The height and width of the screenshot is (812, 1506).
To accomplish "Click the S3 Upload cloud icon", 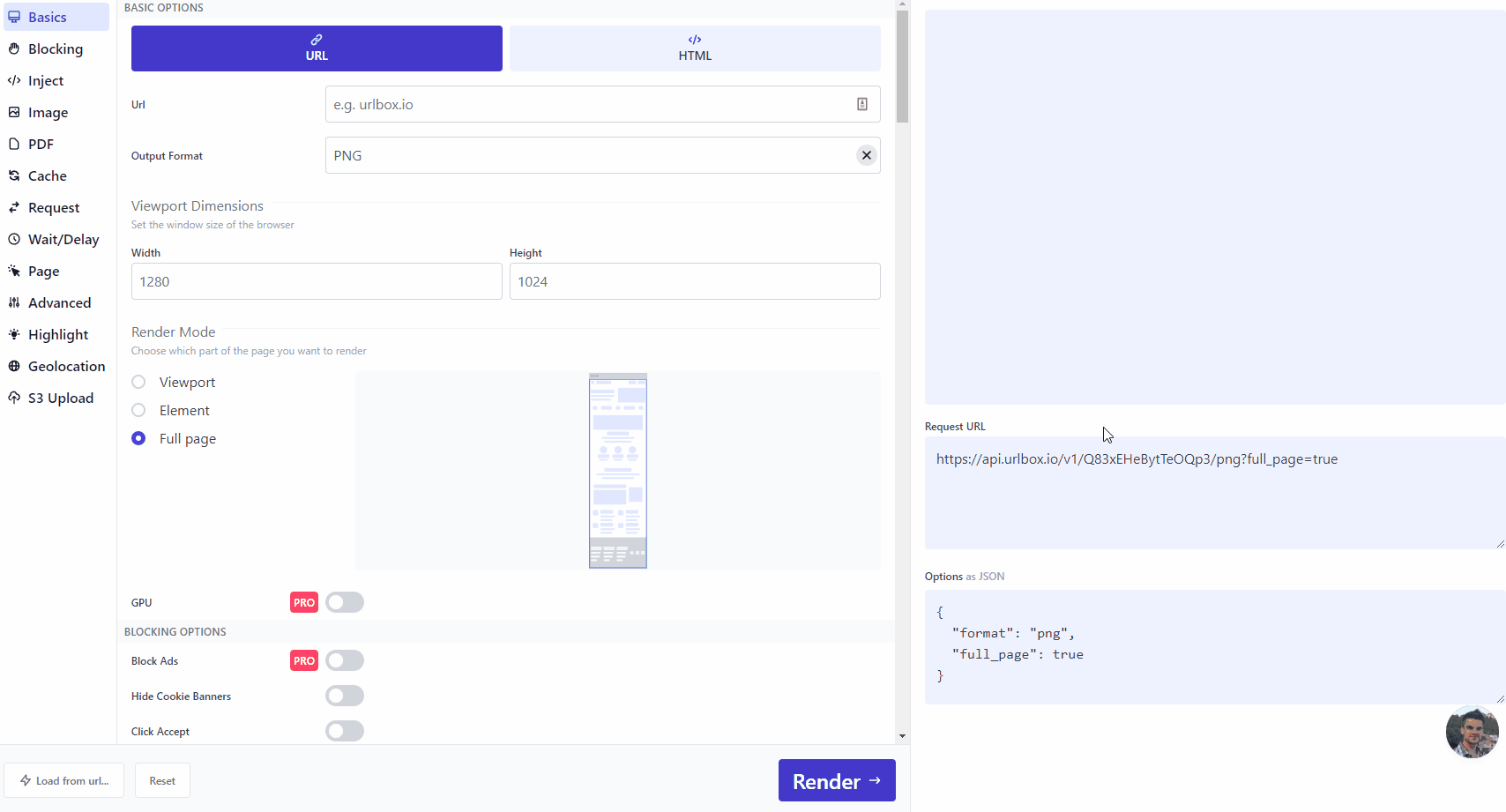I will (x=14, y=399).
